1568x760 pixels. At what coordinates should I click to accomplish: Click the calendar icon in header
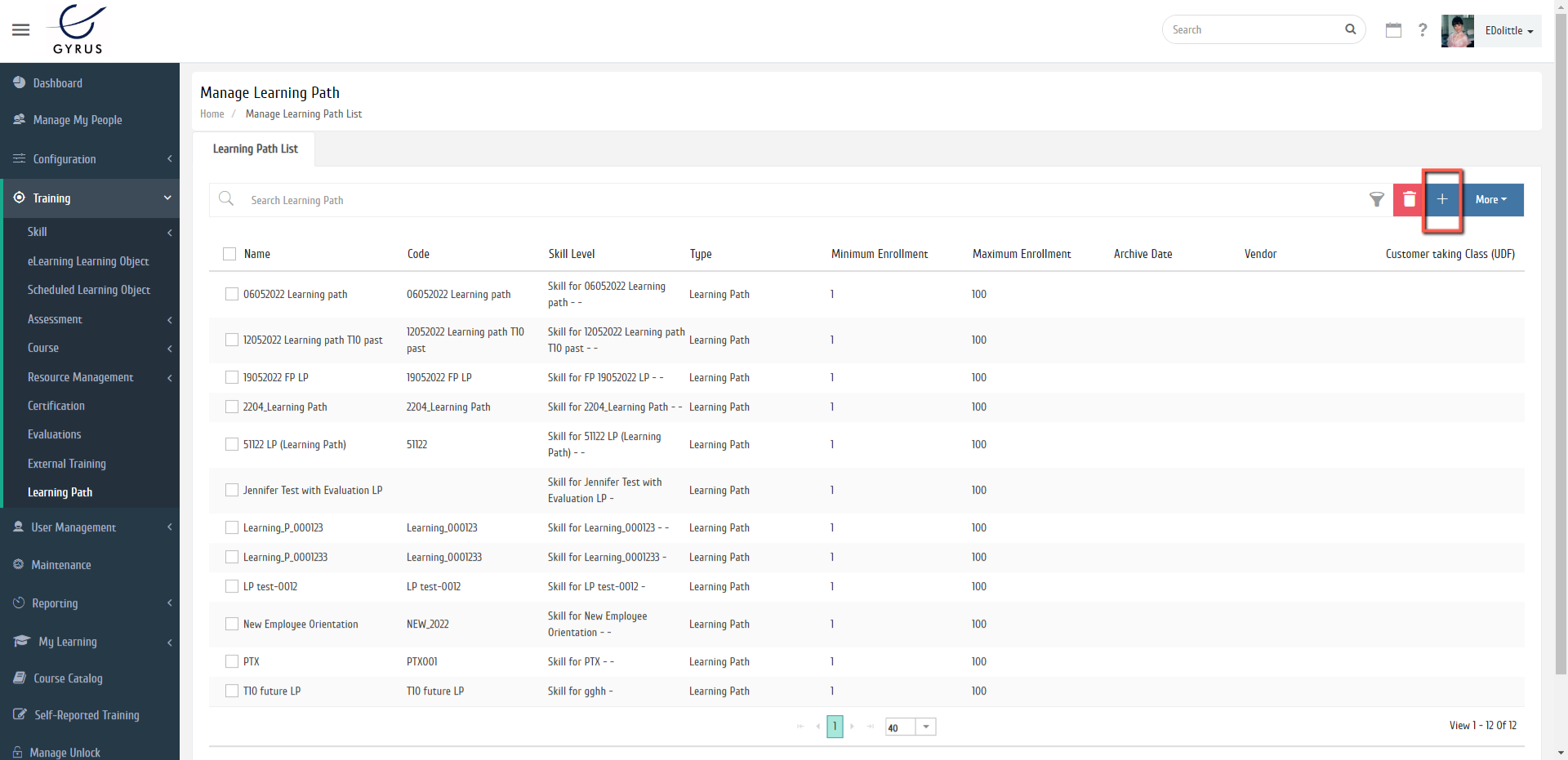click(1393, 30)
